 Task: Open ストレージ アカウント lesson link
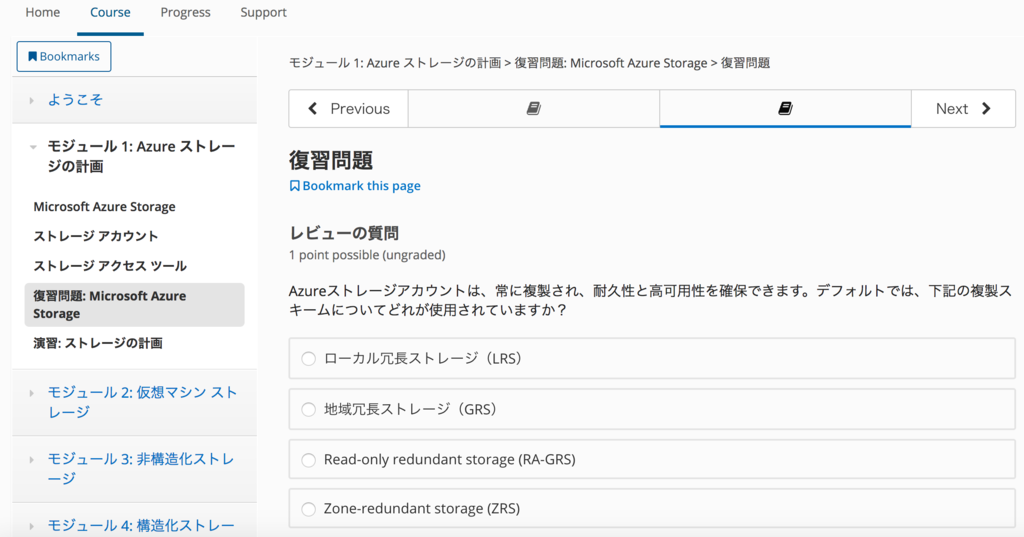[x=96, y=236]
